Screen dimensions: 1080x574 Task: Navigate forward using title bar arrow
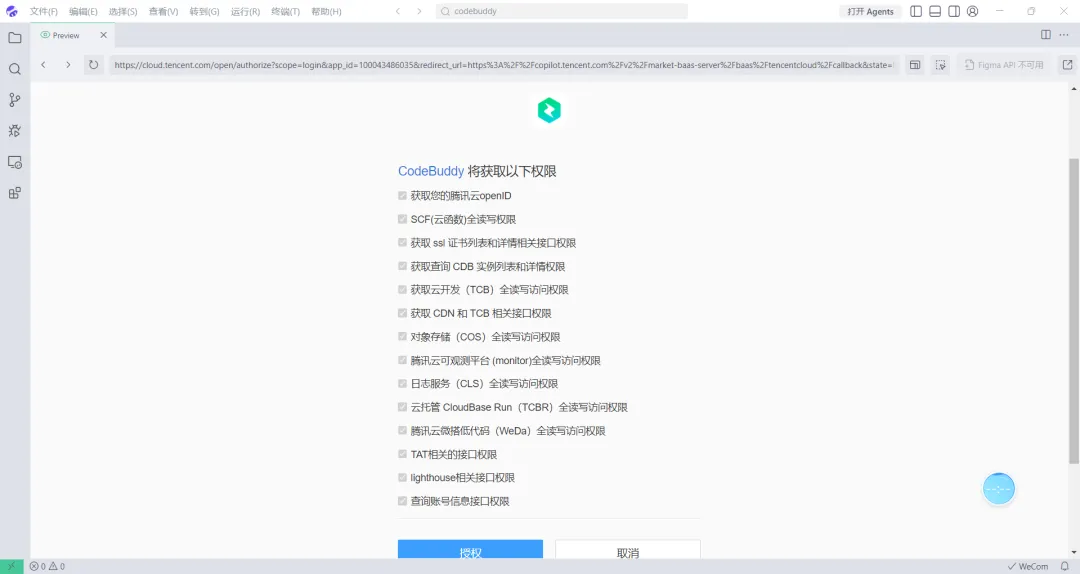(419, 11)
